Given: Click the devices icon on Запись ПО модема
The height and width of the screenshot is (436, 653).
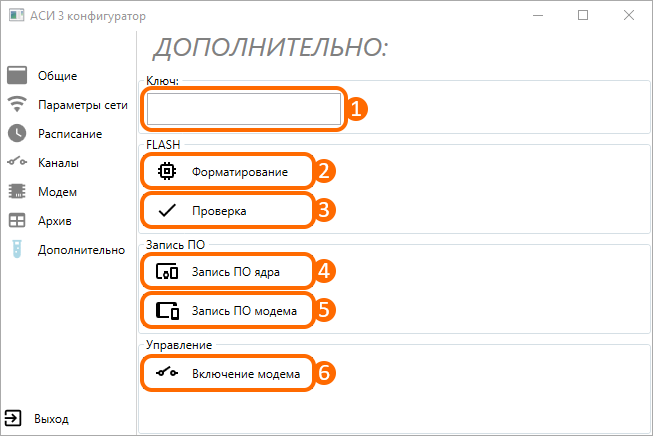Looking at the screenshot, I should (x=167, y=311).
